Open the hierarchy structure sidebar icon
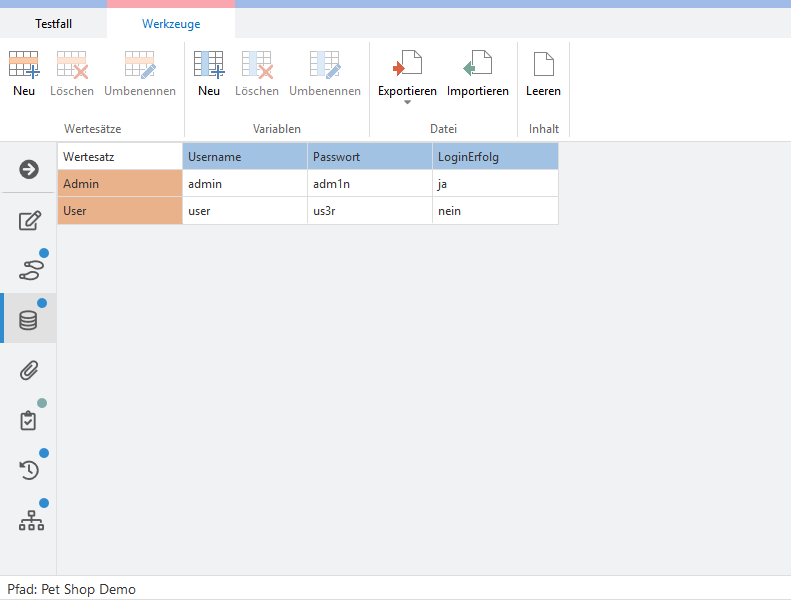 click(29, 520)
